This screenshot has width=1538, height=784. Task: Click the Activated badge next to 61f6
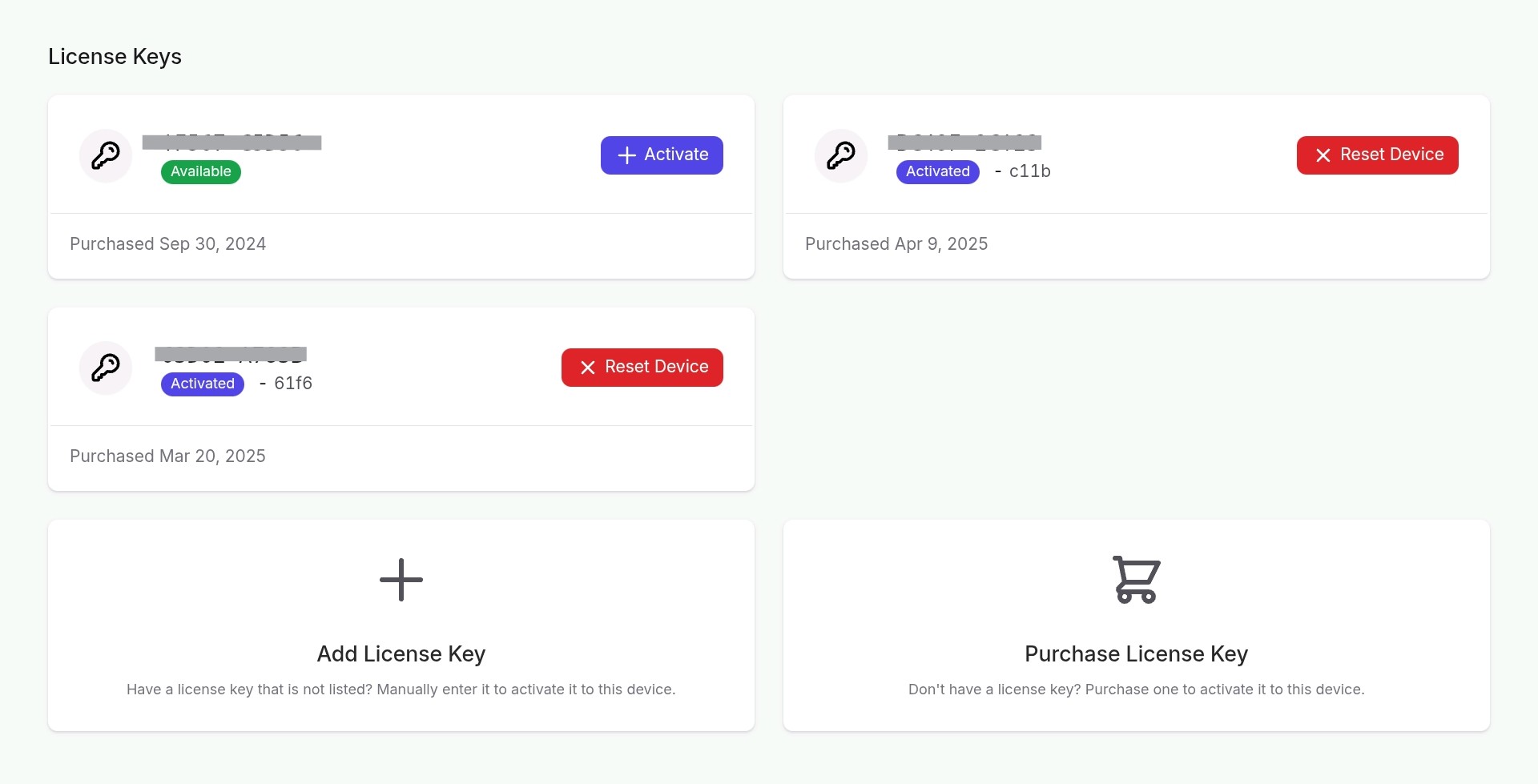pos(203,384)
